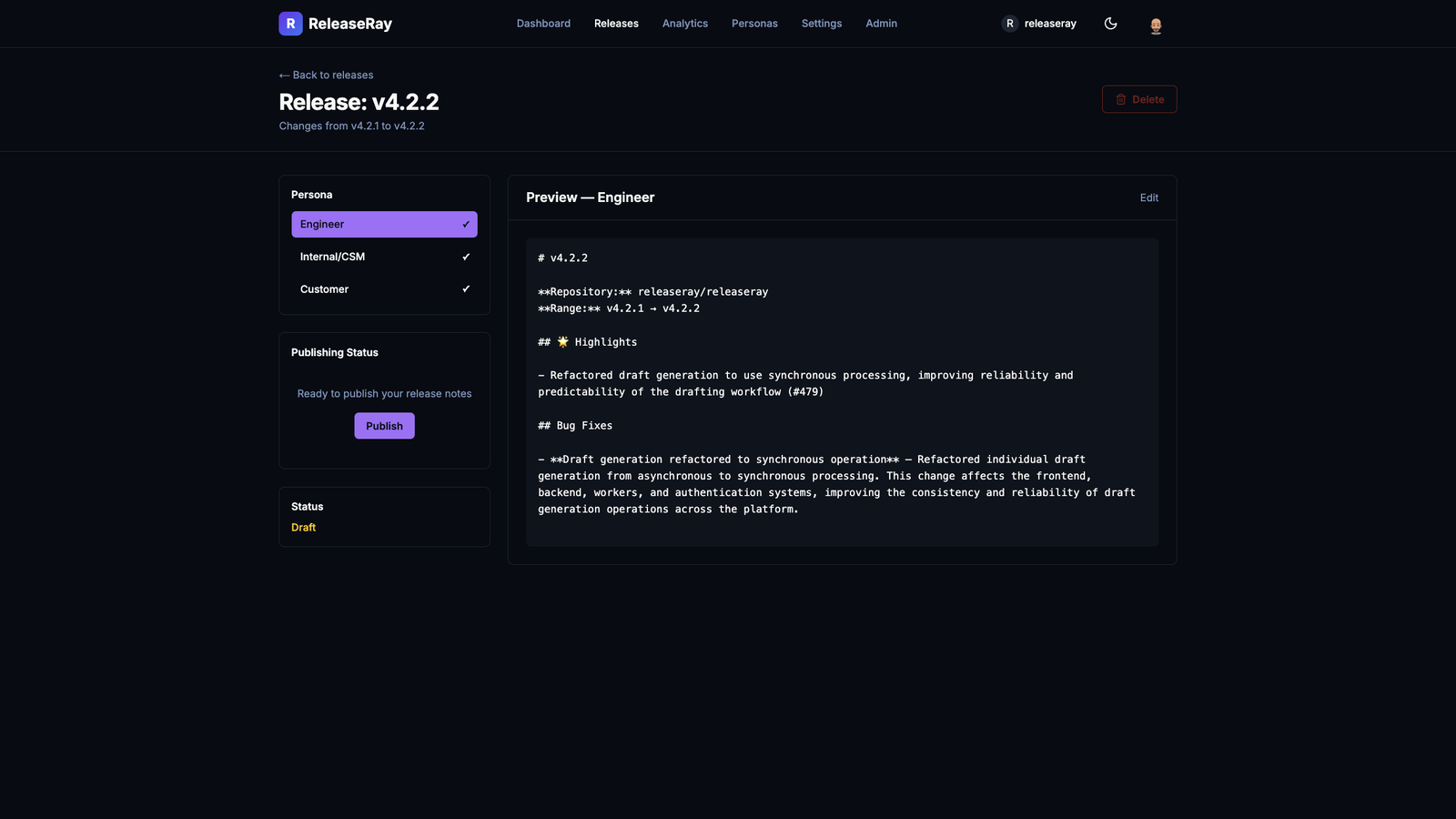
Task: Open the Analytics section
Action: pos(684,23)
